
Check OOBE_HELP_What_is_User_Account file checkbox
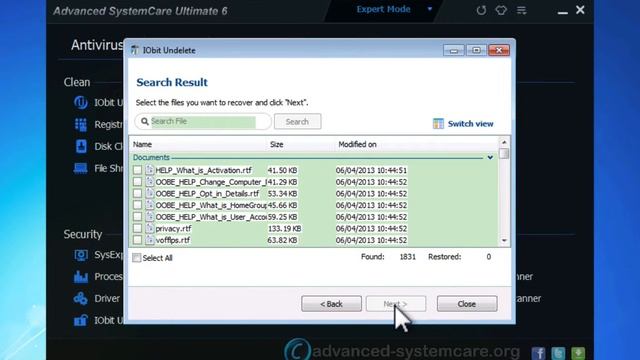[137, 217]
